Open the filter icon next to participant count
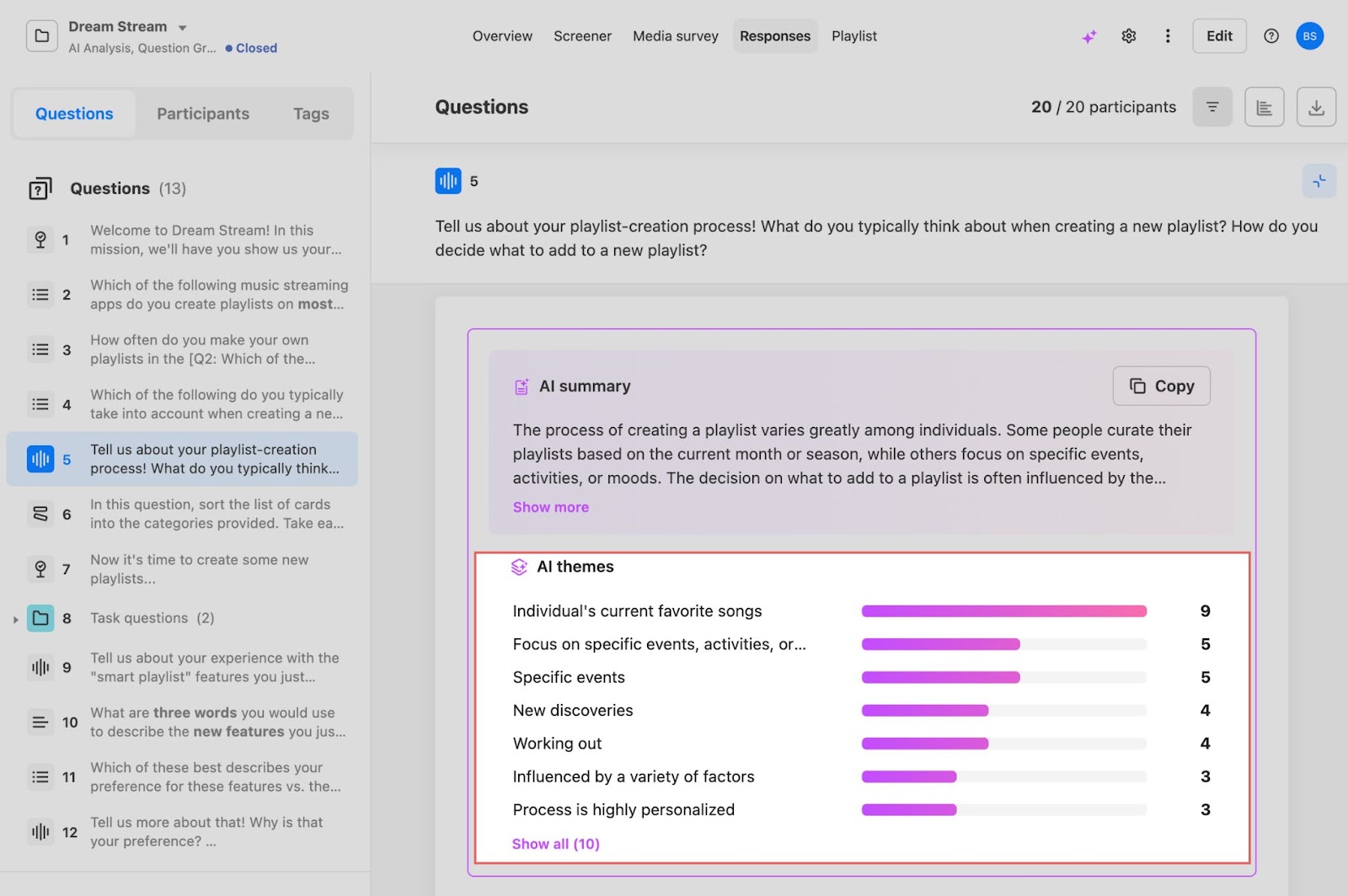Screen dimensions: 1348x896 (x=1212, y=107)
